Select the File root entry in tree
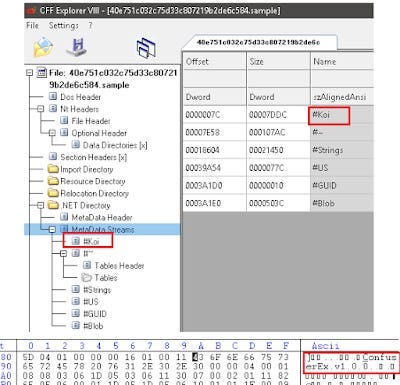Viewport: 400px width, 385px height. tap(113, 79)
